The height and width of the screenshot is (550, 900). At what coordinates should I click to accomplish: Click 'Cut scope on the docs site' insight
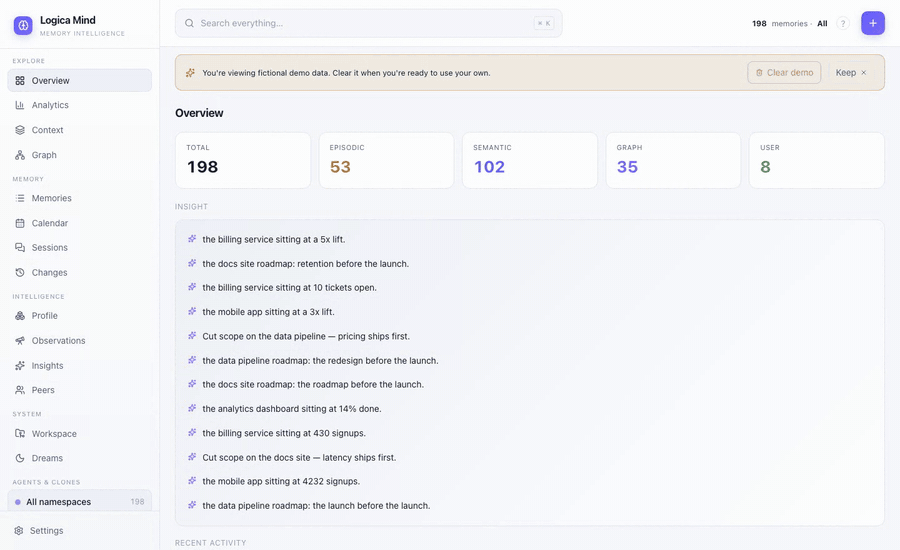pyautogui.click(x=299, y=458)
